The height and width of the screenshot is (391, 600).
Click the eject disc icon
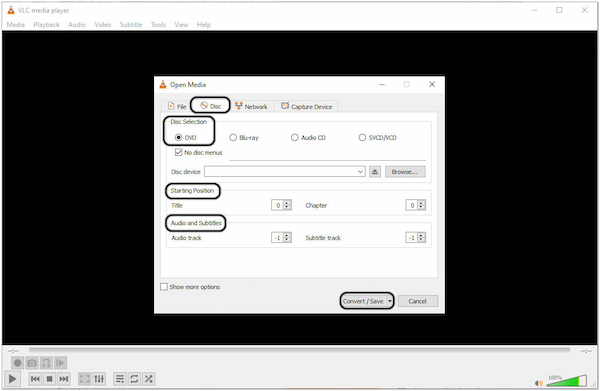pyautogui.click(x=375, y=172)
